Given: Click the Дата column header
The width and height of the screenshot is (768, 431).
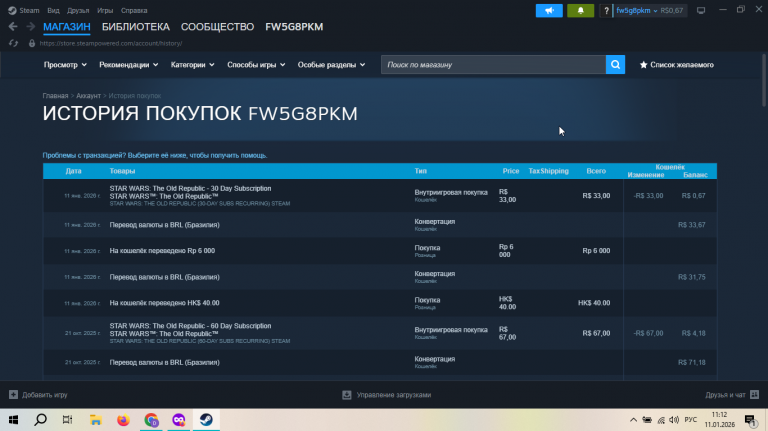Looking at the screenshot, I should pos(73,171).
